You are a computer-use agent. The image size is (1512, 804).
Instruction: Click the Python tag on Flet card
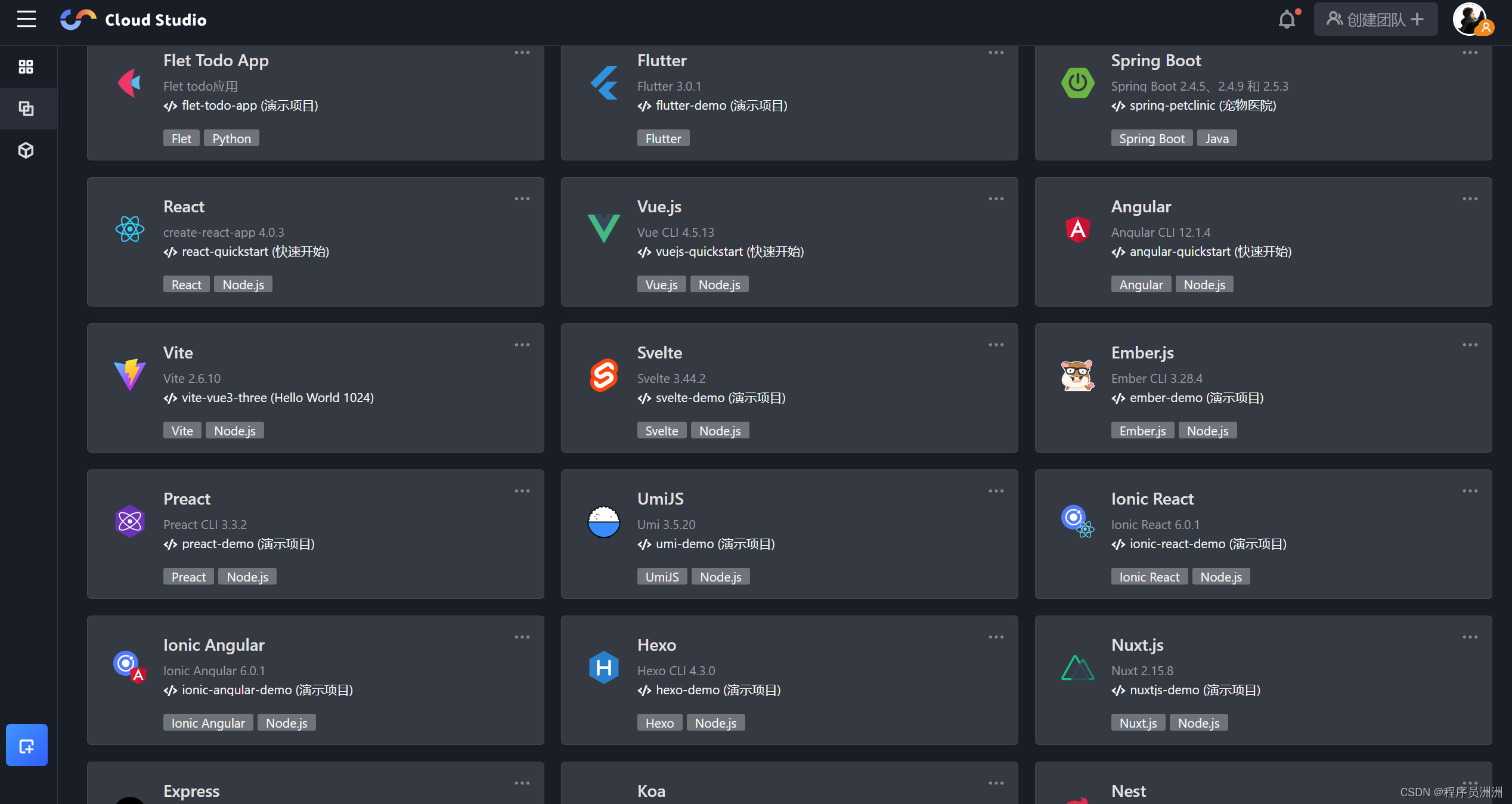231,138
